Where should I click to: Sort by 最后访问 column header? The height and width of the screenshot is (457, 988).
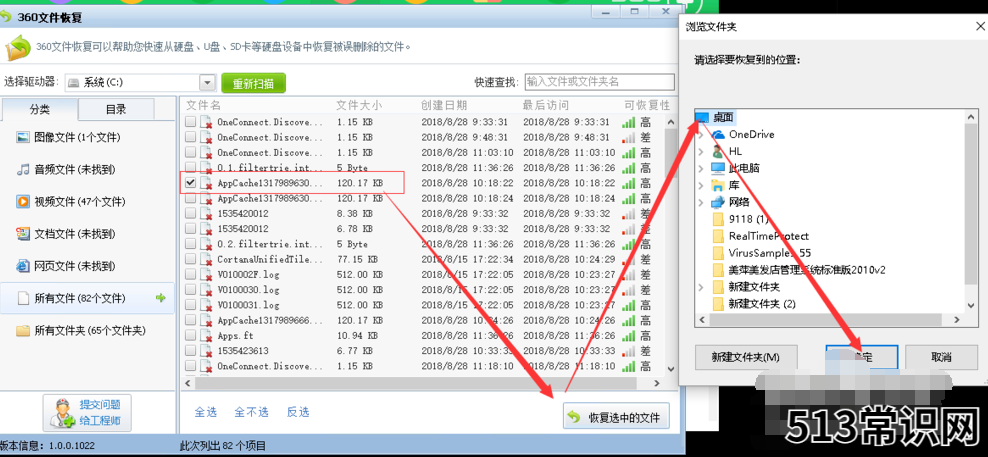(x=546, y=105)
